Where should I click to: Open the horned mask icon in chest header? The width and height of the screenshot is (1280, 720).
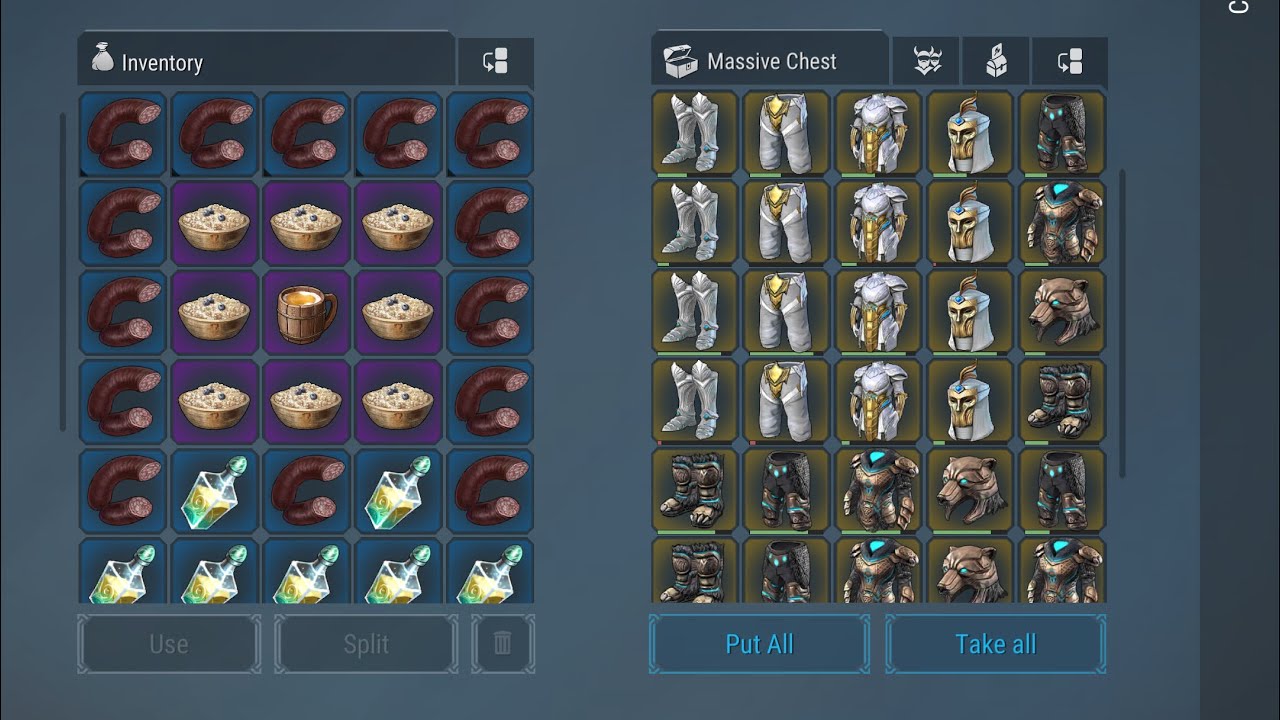coord(928,62)
